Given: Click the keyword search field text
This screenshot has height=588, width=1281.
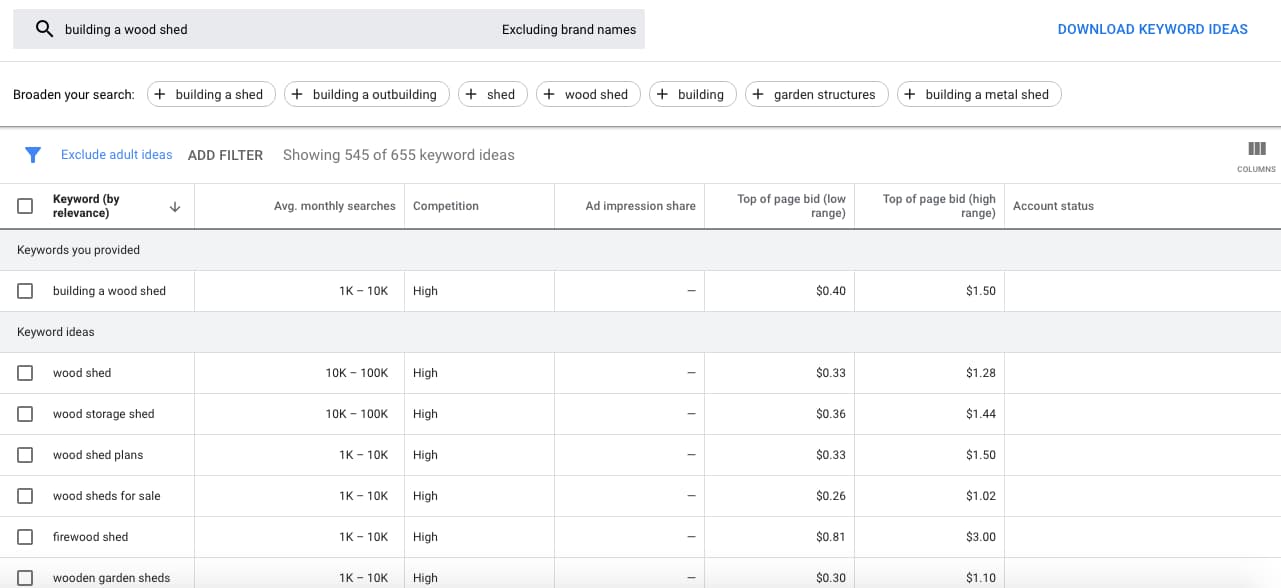Looking at the screenshot, I should (x=126, y=29).
